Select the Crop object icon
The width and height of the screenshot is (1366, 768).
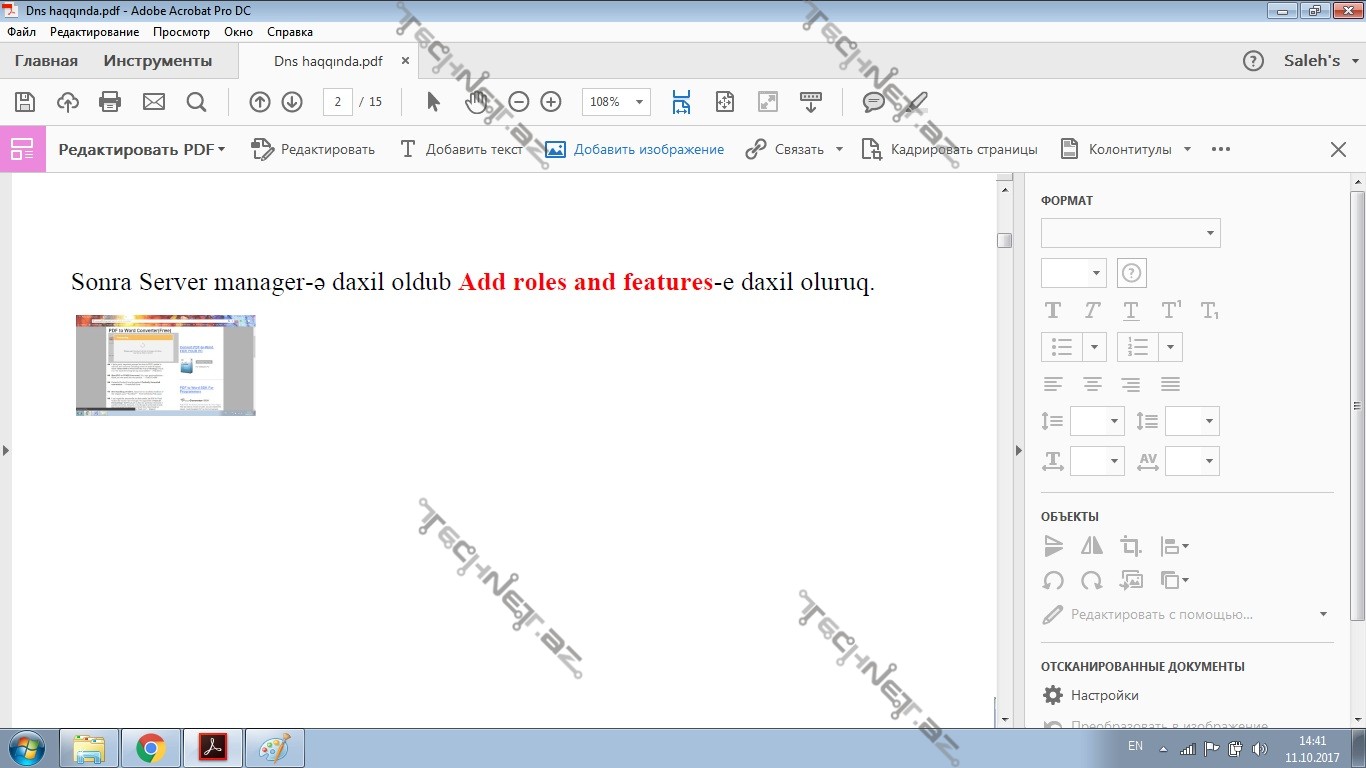pos(1131,546)
